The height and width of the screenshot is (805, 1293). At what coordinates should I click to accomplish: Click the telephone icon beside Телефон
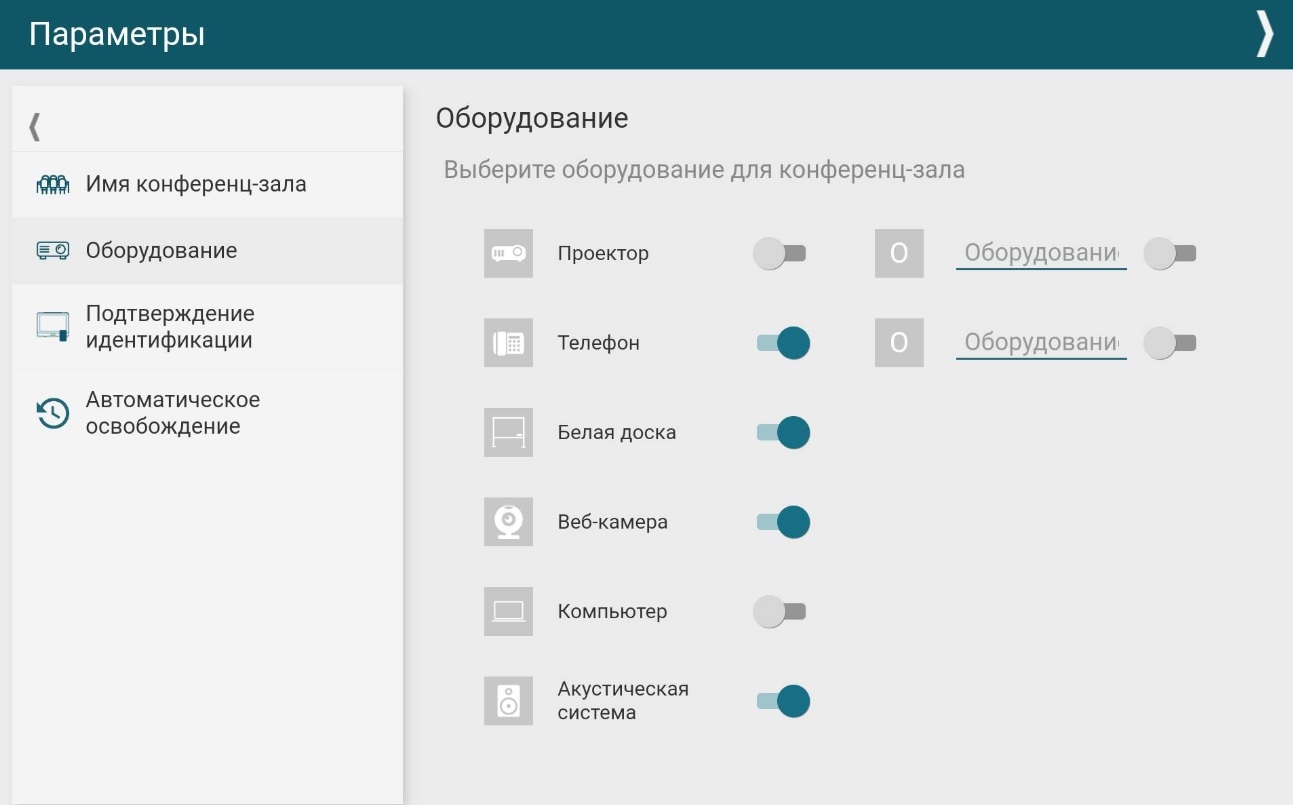(508, 343)
